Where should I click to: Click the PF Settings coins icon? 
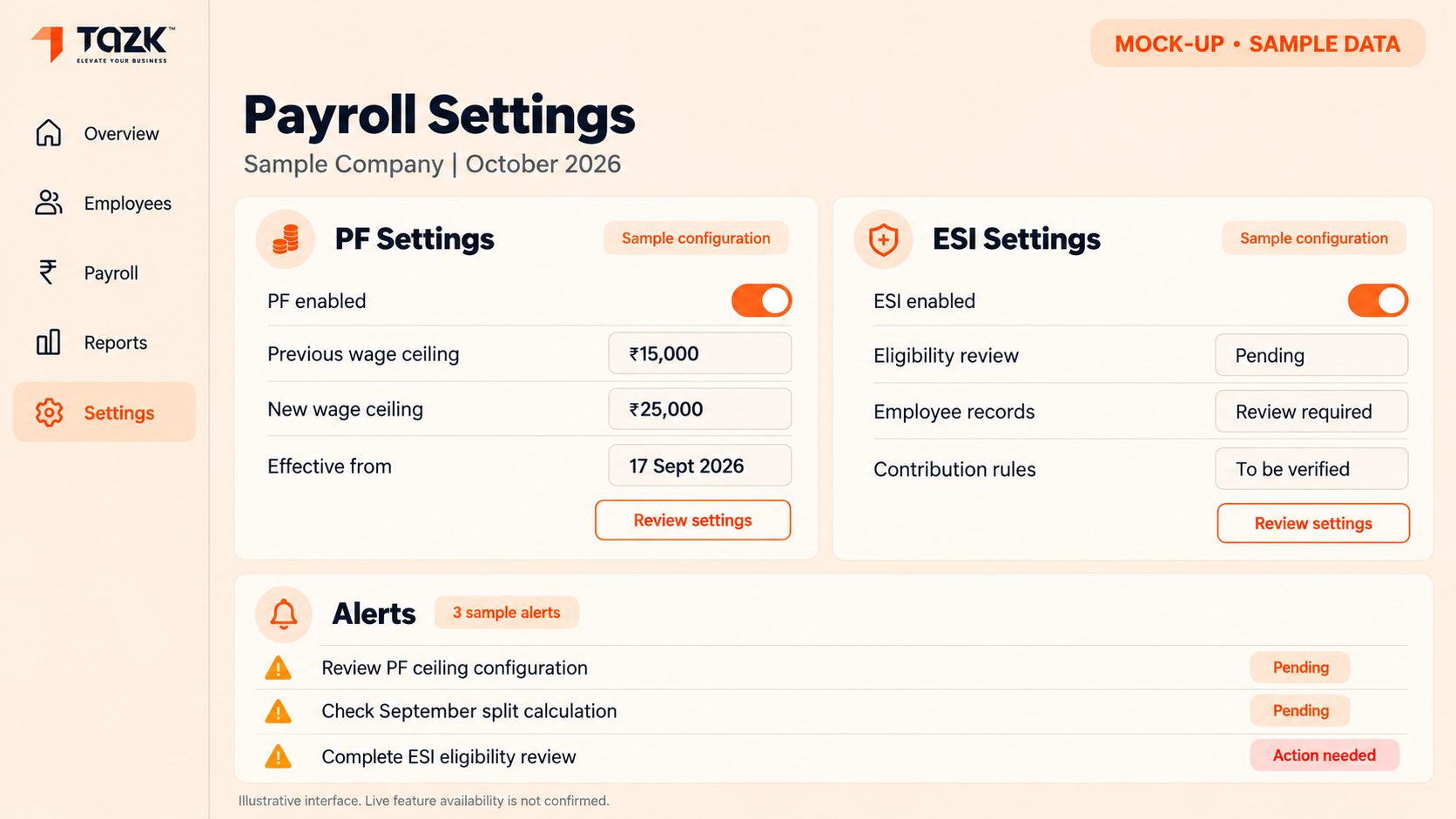286,238
